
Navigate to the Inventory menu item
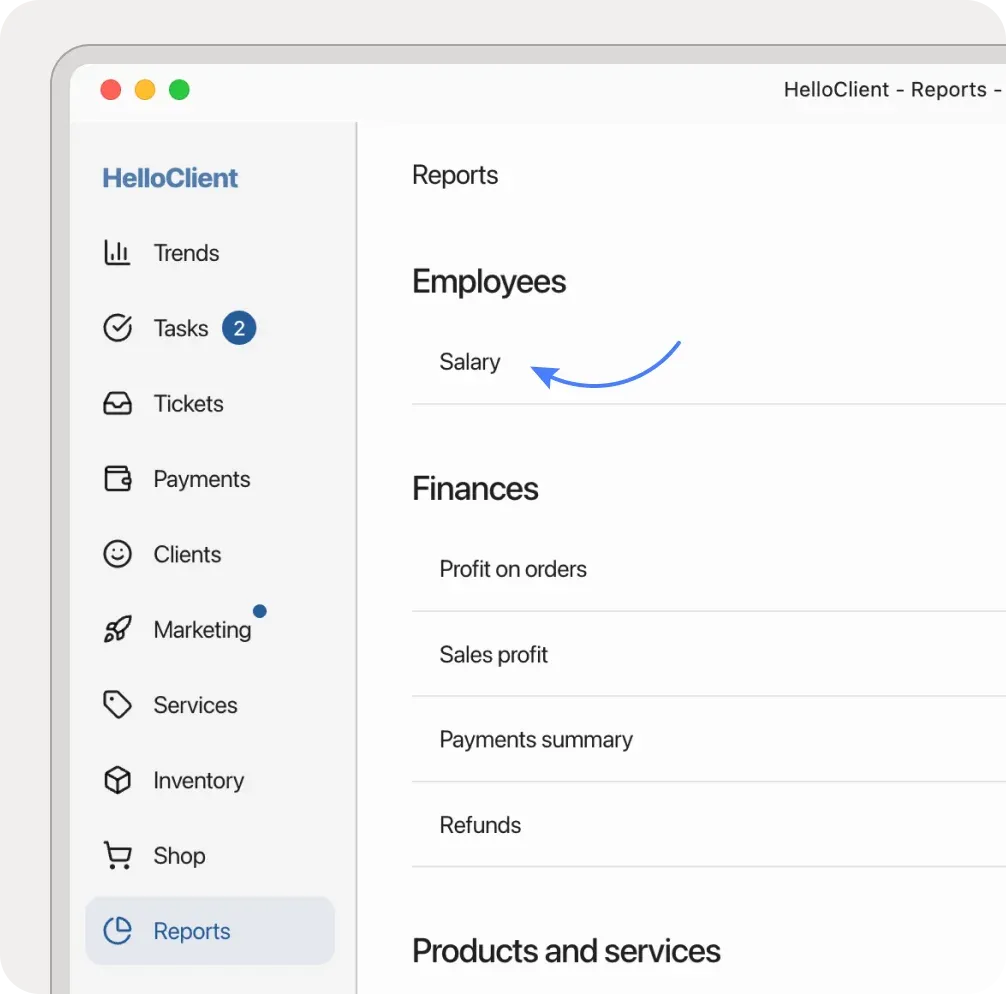[198, 780]
